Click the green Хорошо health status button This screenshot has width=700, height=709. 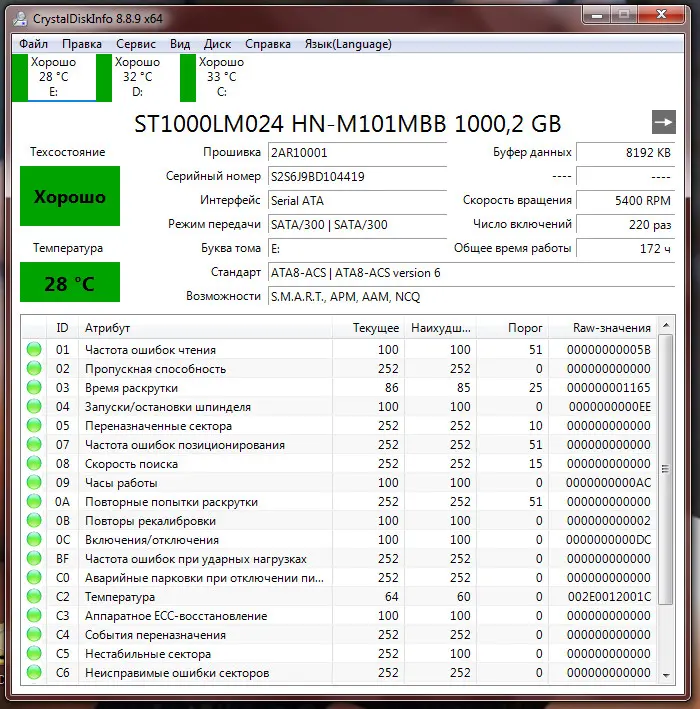point(70,196)
